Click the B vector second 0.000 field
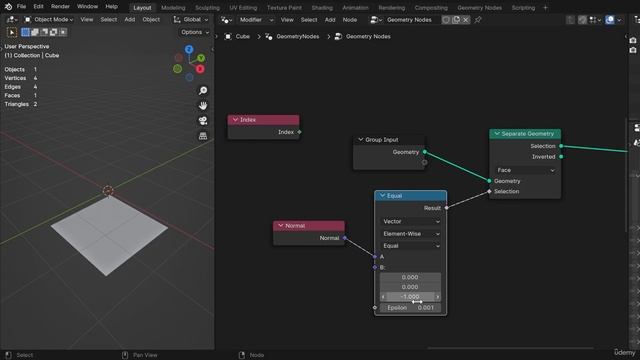 [410, 287]
